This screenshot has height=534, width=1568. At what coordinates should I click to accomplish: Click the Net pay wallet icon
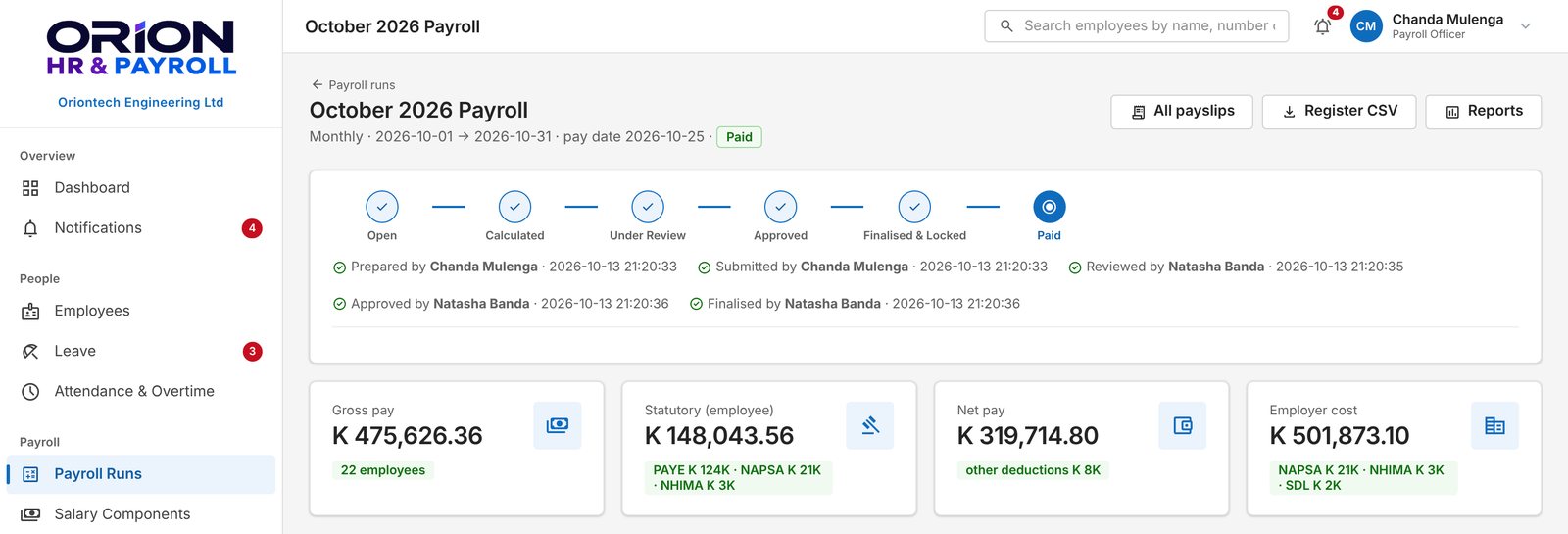[x=1183, y=425]
